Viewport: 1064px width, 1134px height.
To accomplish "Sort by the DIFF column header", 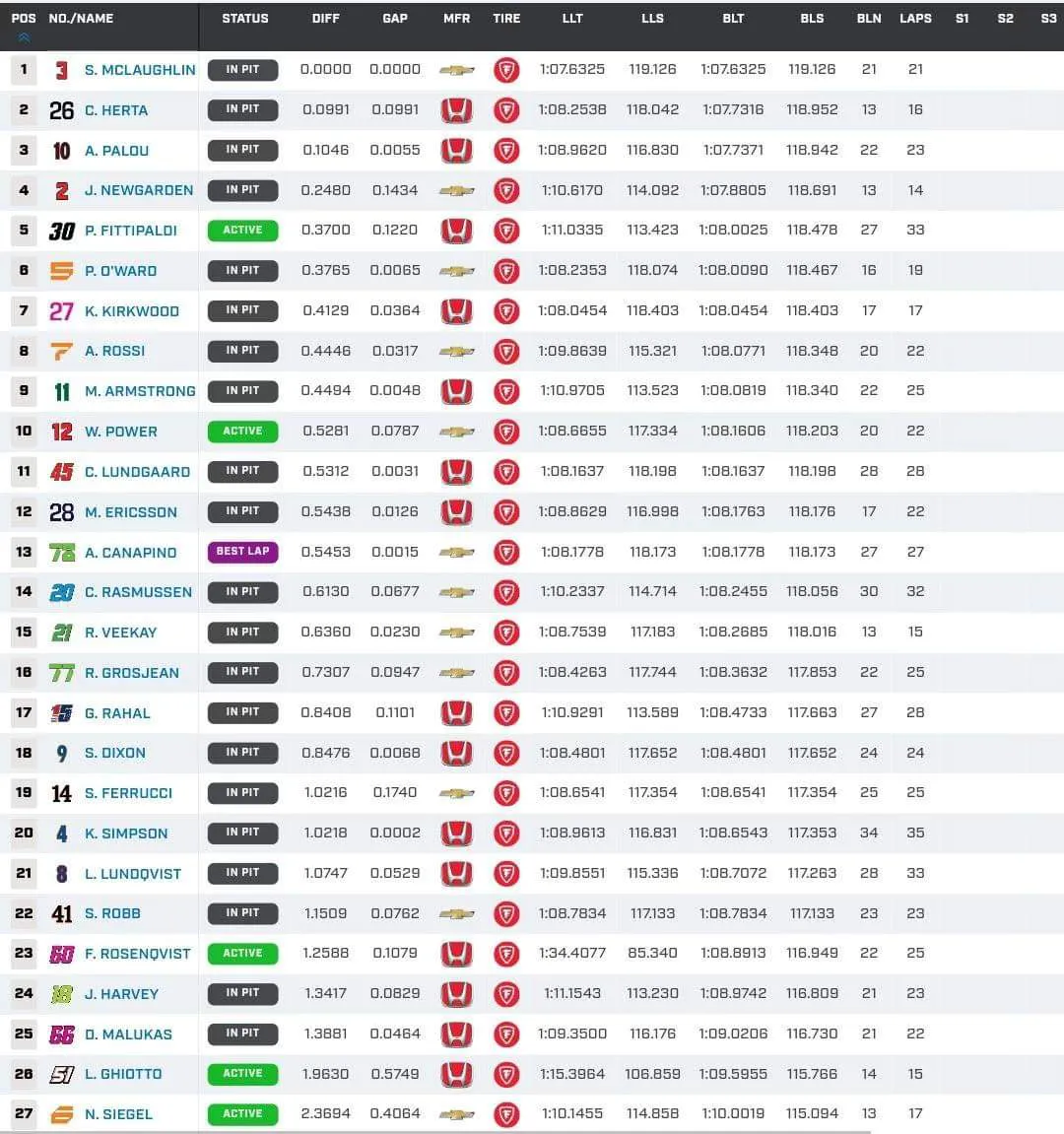I will click(325, 19).
